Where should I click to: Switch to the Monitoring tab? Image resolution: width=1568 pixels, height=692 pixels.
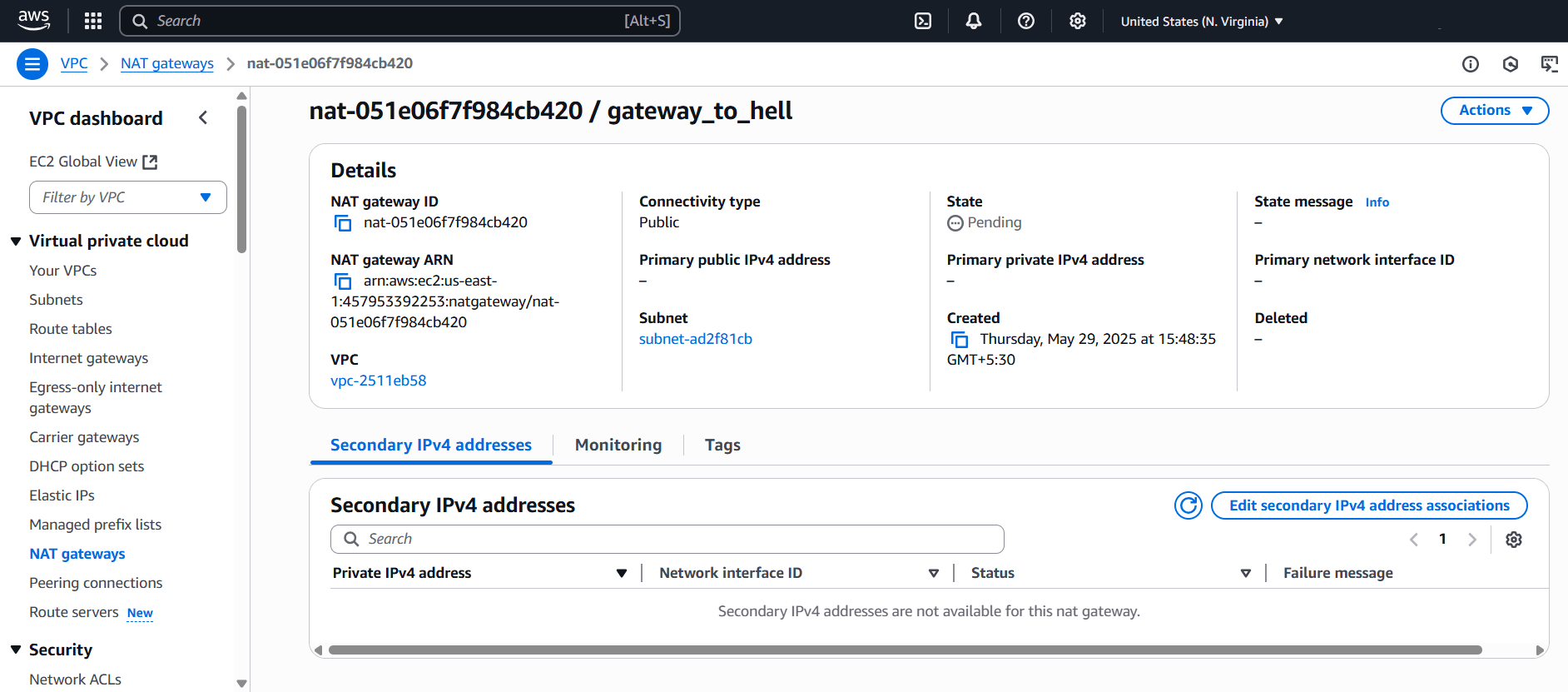pyautogui.click(x=618, y=446)
